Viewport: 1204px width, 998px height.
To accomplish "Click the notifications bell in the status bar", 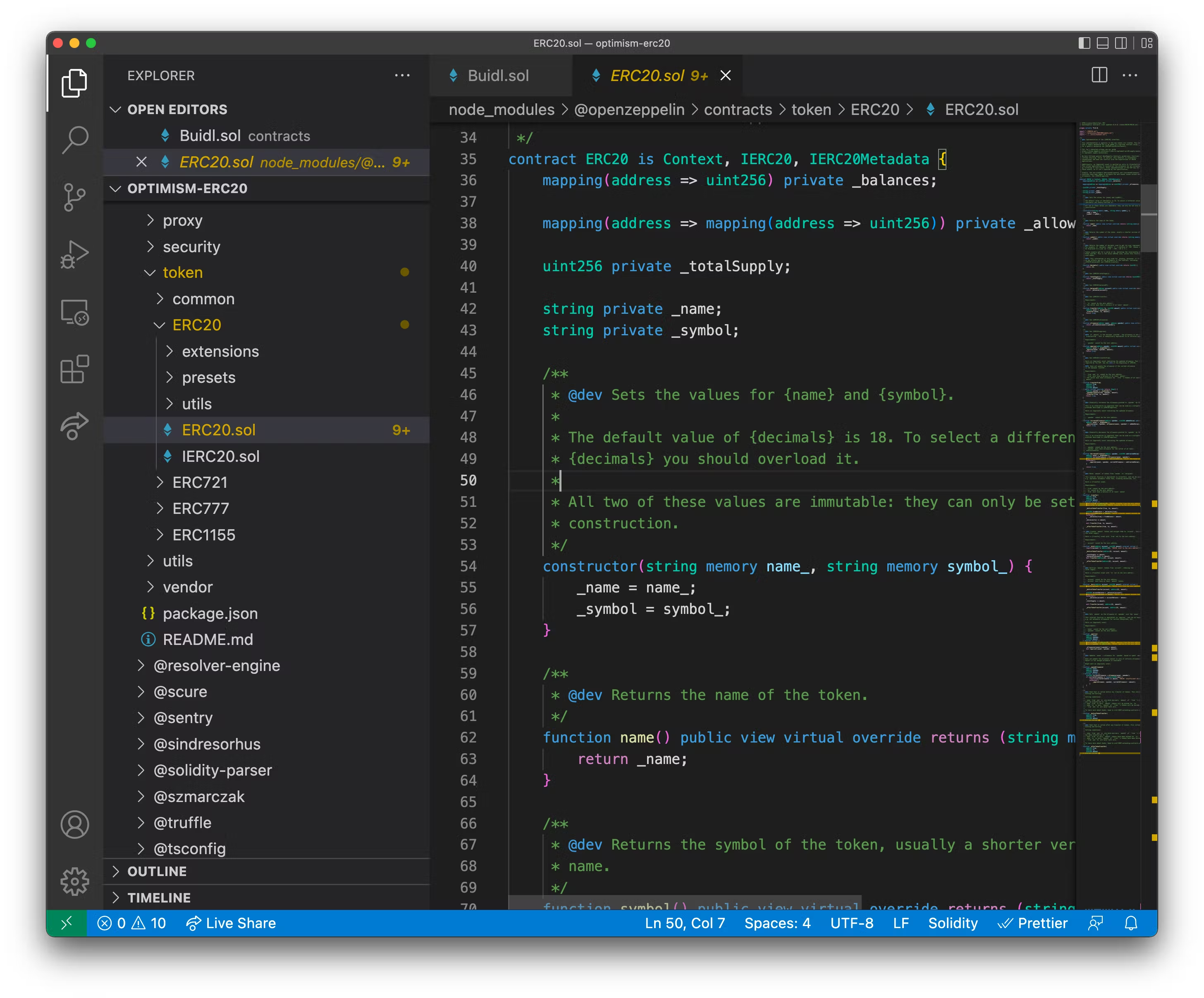I will (1131, 923).
